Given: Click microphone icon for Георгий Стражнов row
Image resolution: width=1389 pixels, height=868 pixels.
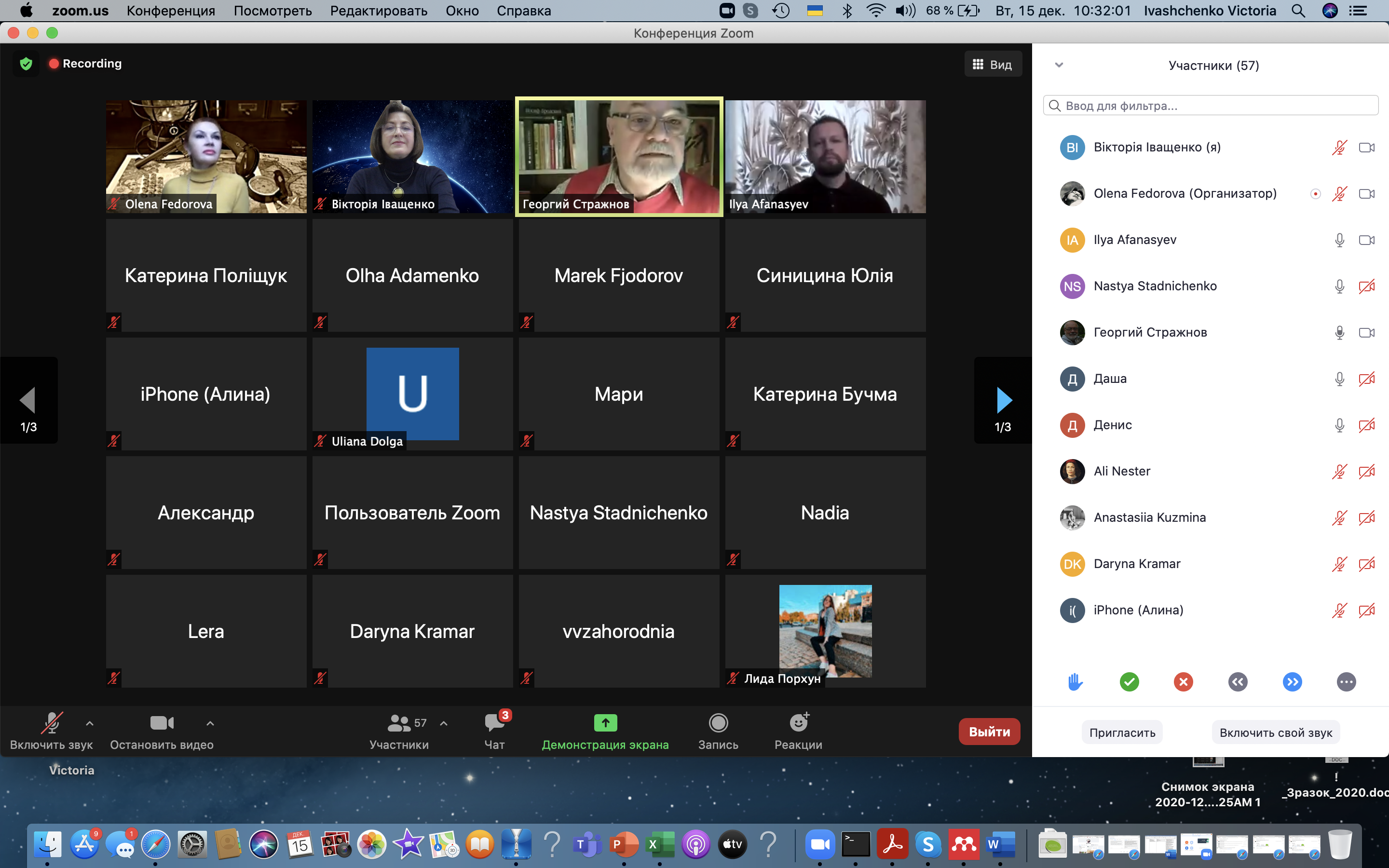Looking at the screenshot, I should point(1339,333).
